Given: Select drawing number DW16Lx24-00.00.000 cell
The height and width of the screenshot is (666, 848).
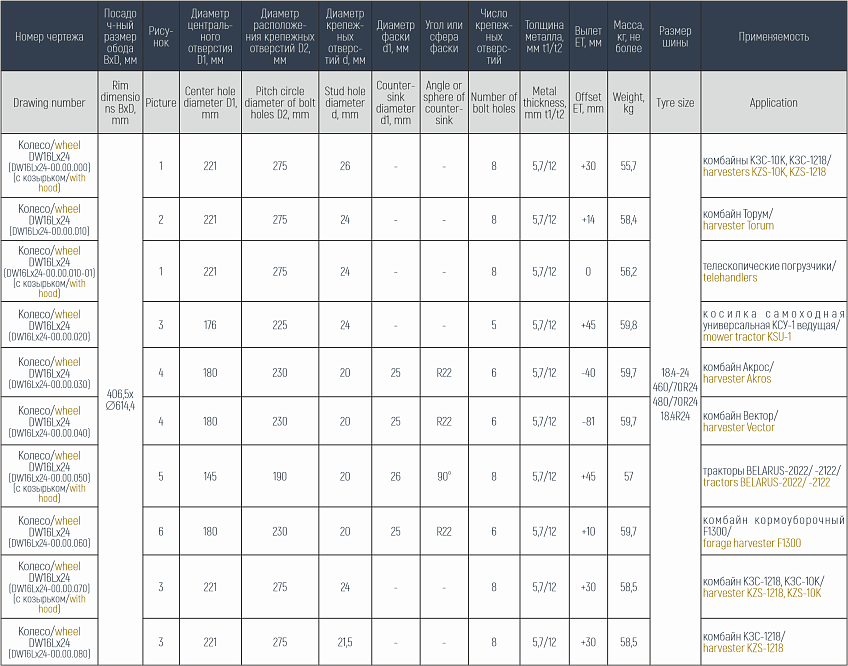Looking at the screenshot, I should tap(49, 166).
